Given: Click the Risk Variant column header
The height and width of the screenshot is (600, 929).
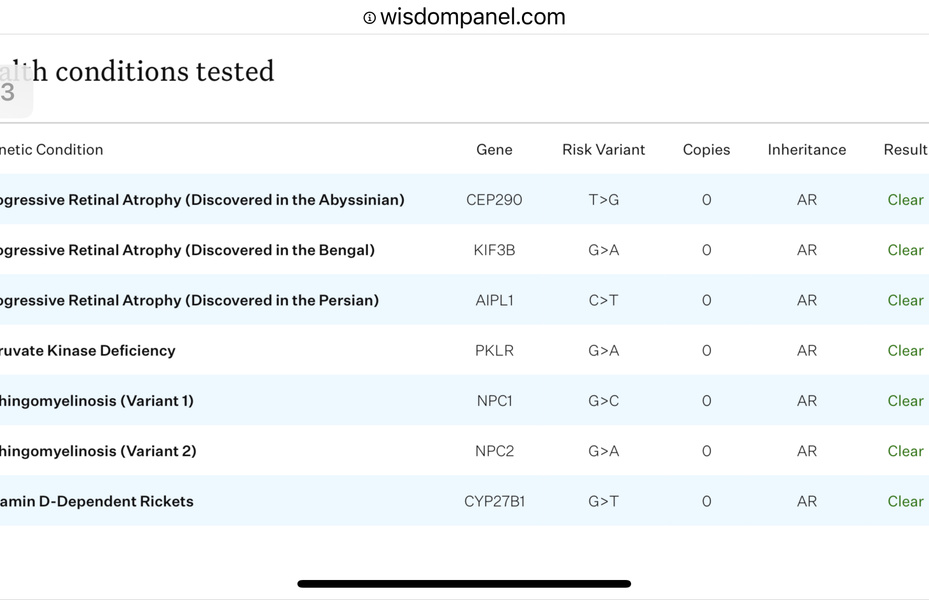Looking at the screenshot, I should click(x=603, y=150).
